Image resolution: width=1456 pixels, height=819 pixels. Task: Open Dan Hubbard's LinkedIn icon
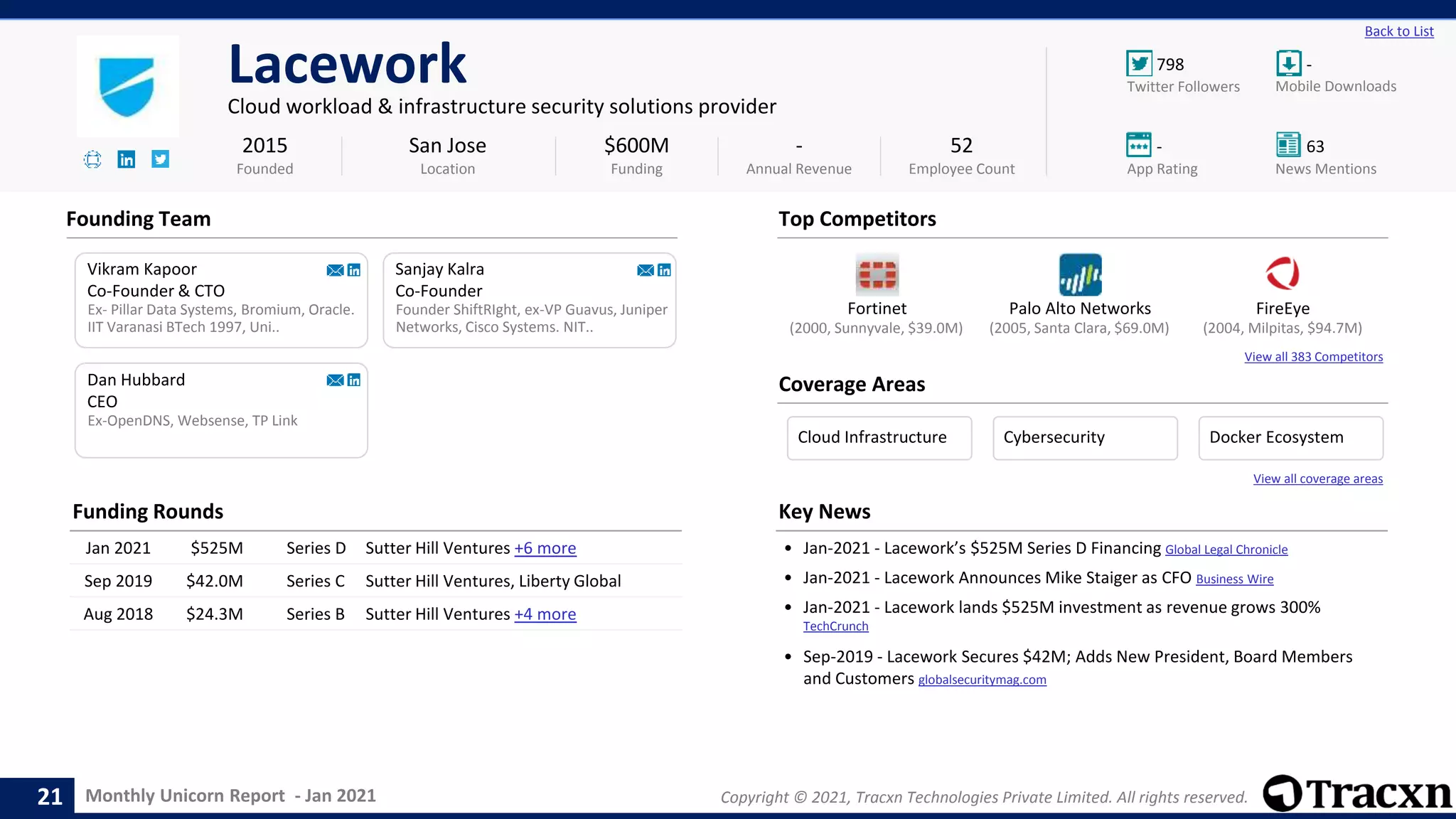[x=354, y=380]
